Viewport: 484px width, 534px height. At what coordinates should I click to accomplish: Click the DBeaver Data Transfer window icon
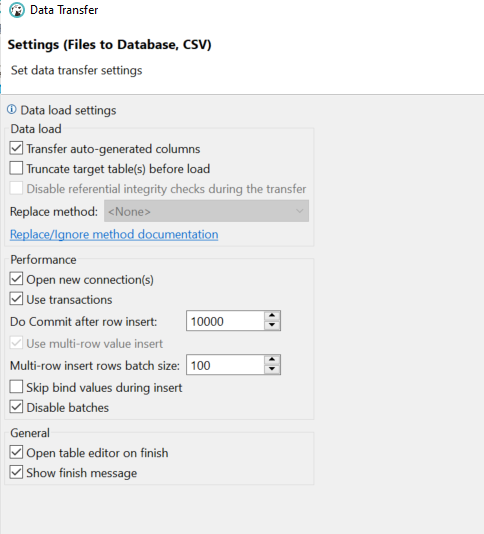17,10
